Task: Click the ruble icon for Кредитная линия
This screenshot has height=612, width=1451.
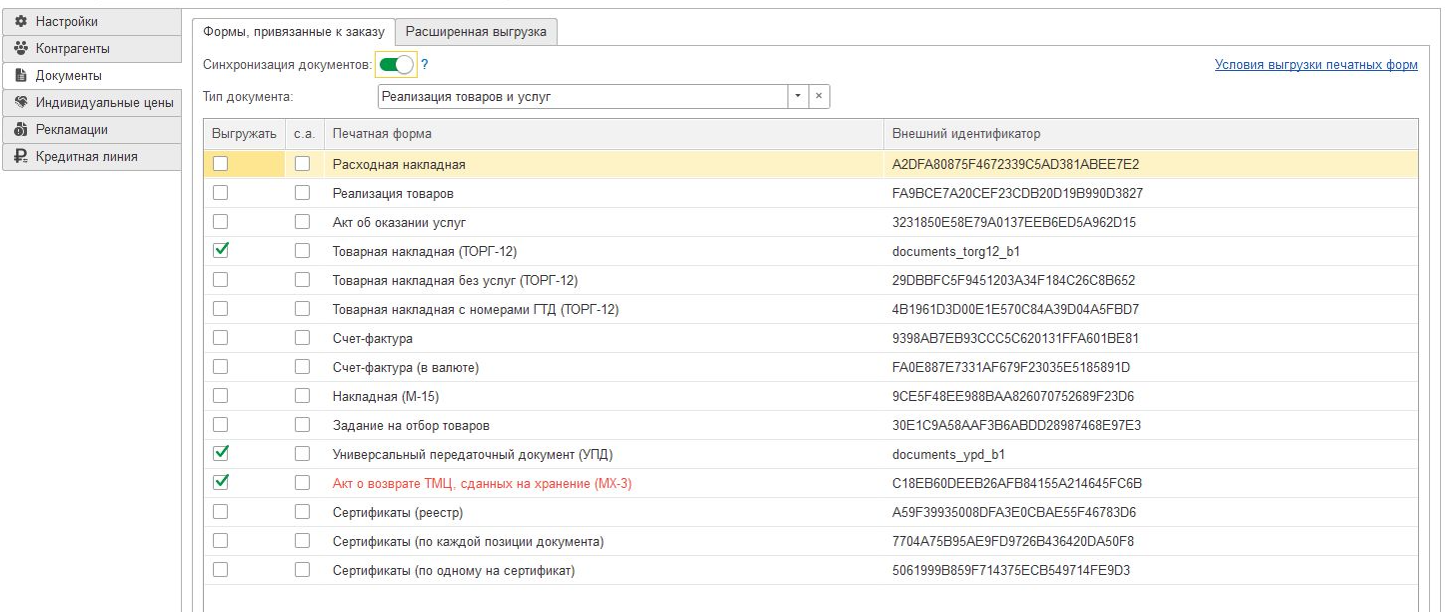Action: (20, 157)
